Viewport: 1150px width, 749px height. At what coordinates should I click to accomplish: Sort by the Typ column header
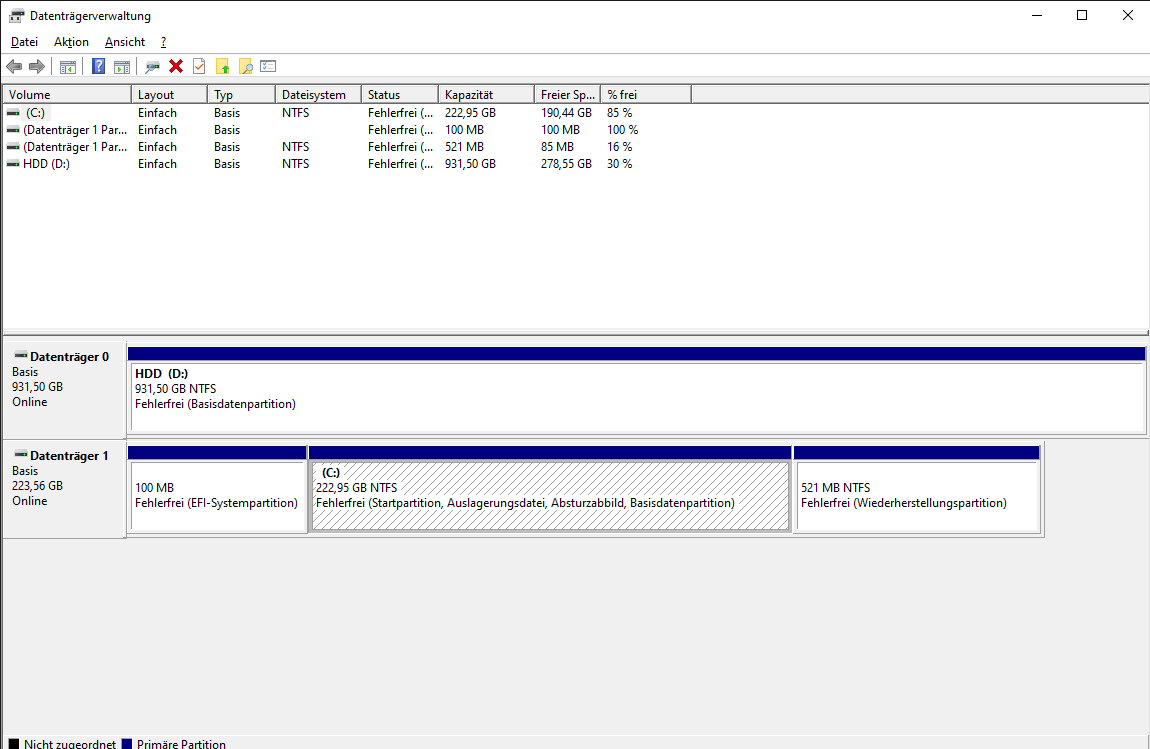pos(242,95)
